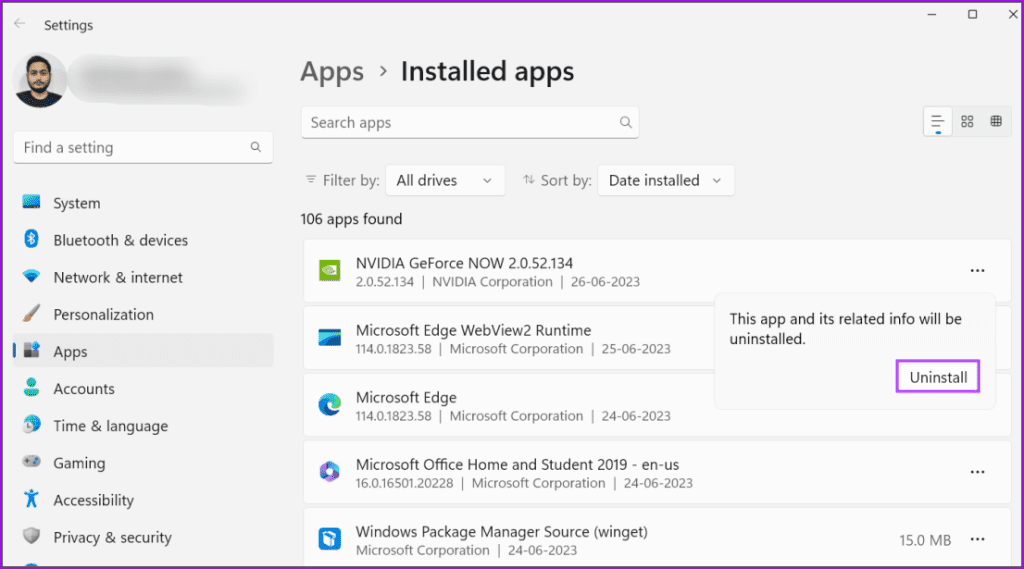The image size is (1024, 569).
Task: Click the Search apps field
Action: (470, 123)
